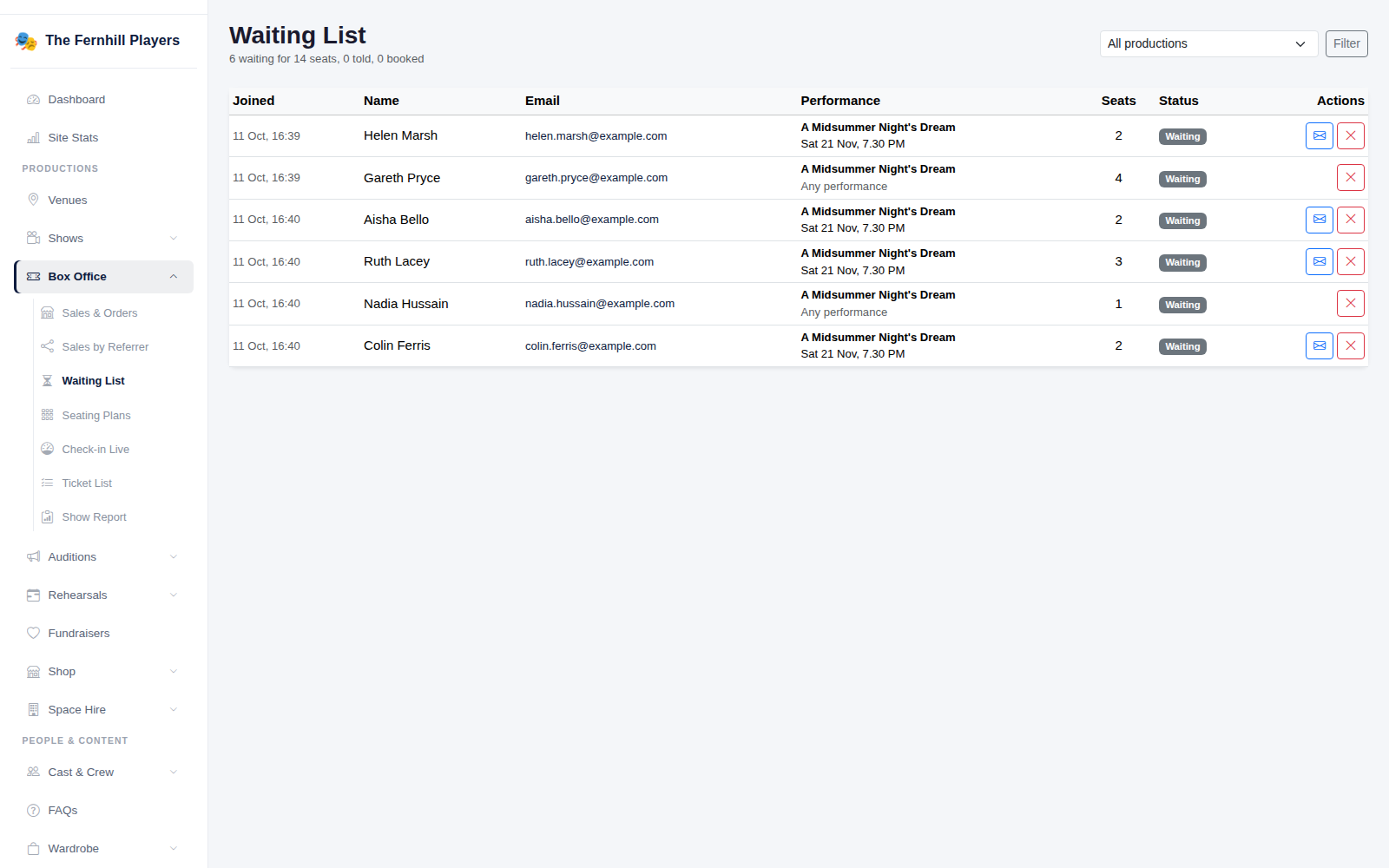
Task: Click colin.ferris@example.com email cell
Action: (x=590, y=346)
